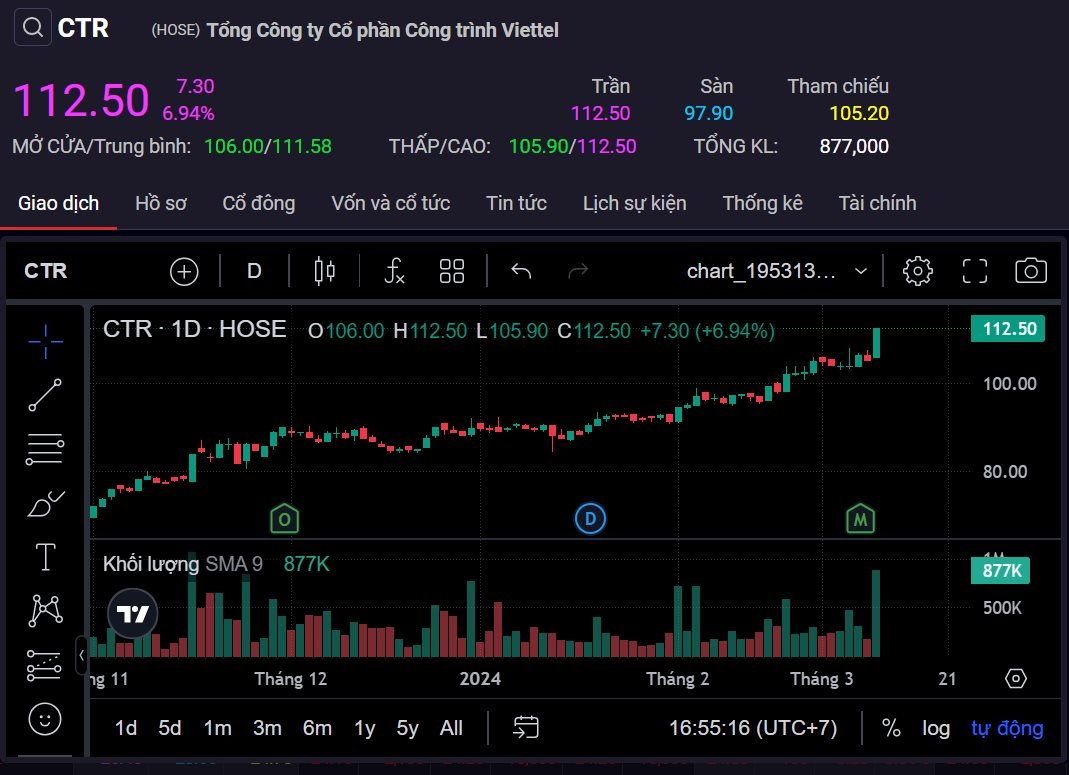Image resolution: width=1069 pixels, height=775 pixels.
Task: Open the Tài chính tab
Action: pos(877,203)
